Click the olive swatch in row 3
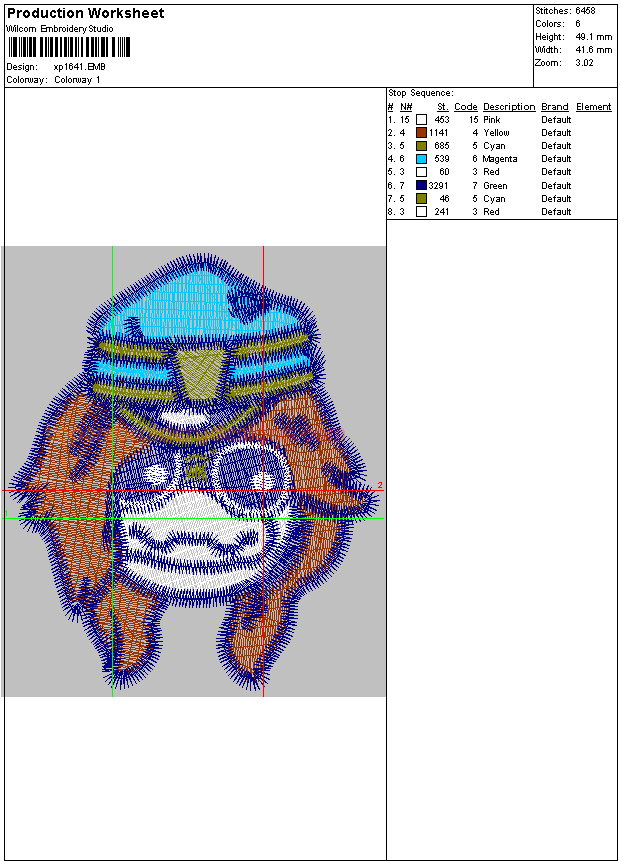The height and width of the screenshot is (861, 620). point(421,146)
